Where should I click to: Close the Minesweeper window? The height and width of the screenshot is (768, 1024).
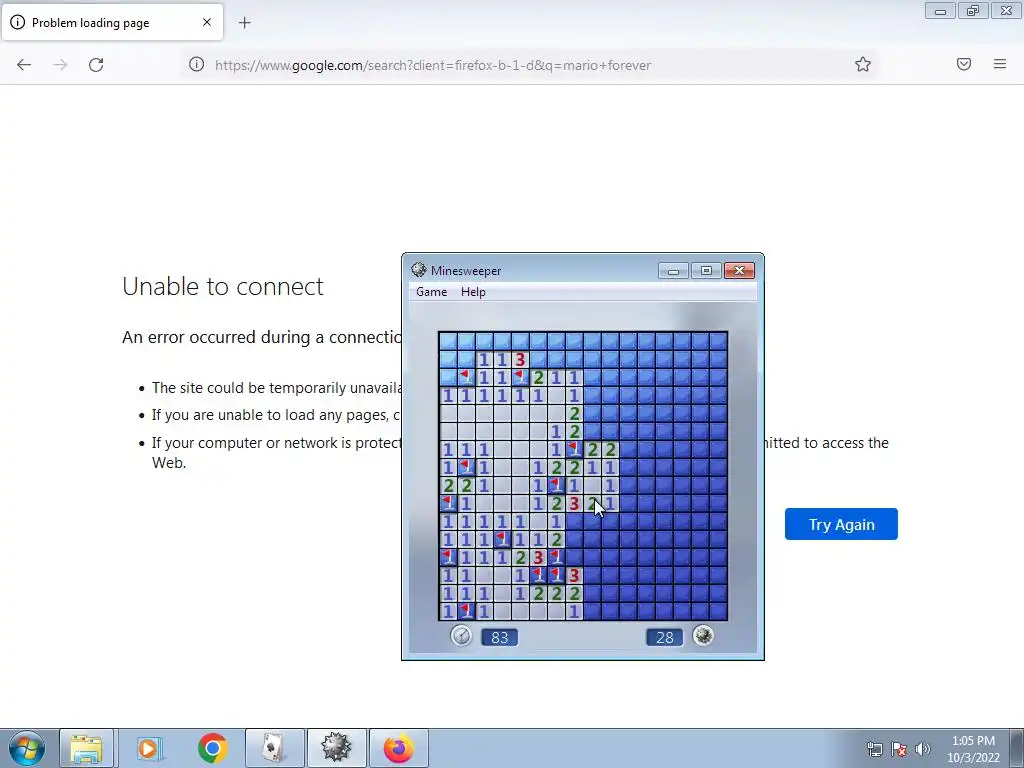click(739, 270)
